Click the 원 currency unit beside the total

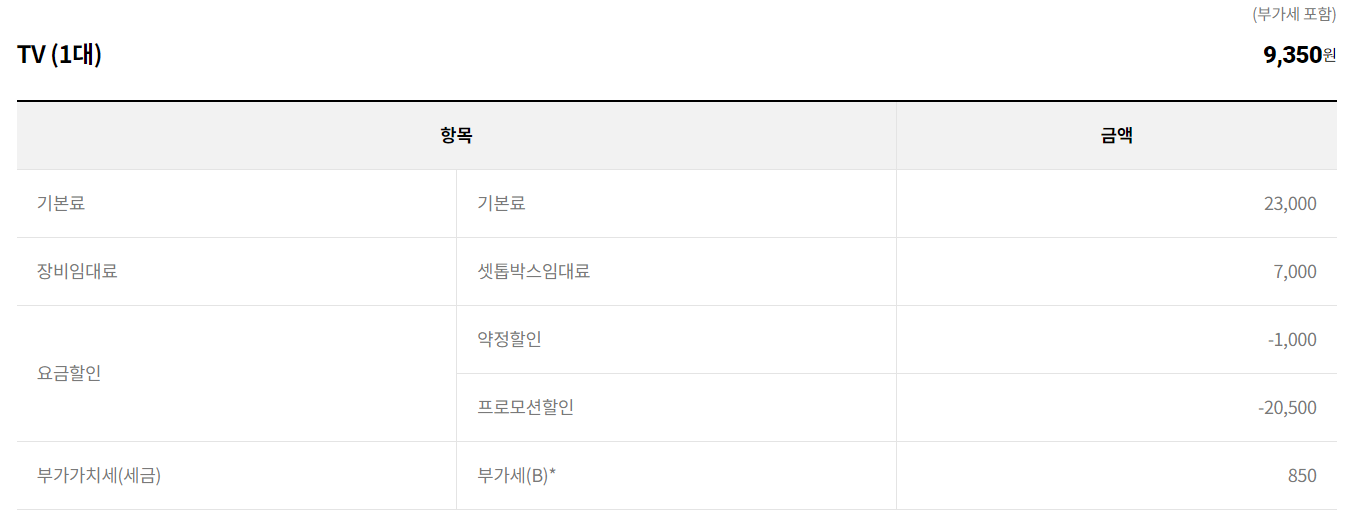coord(1329,55)
